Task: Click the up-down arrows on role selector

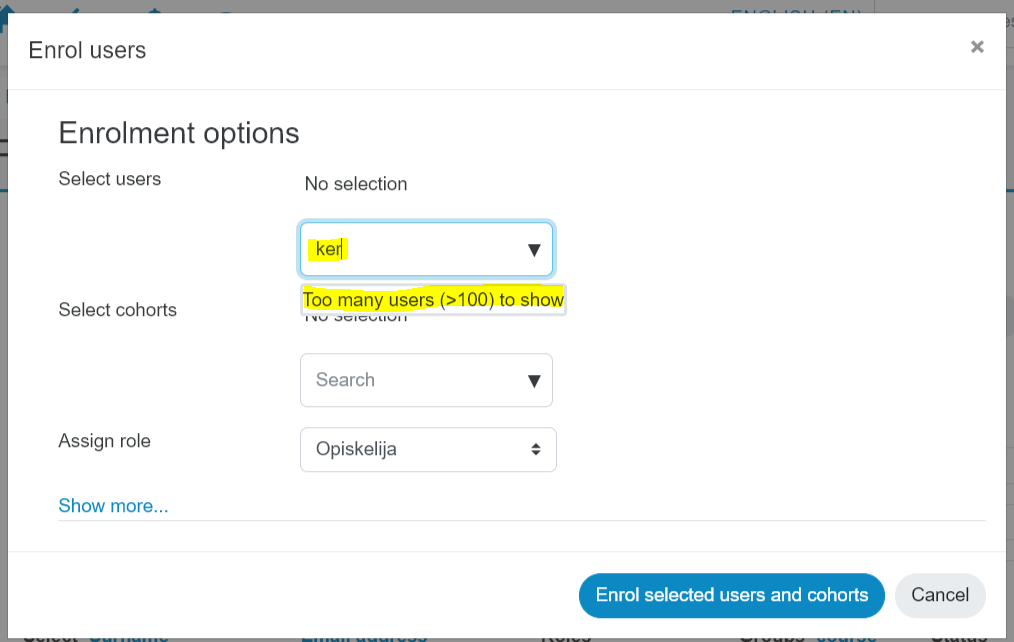Action: click(535, 449)
